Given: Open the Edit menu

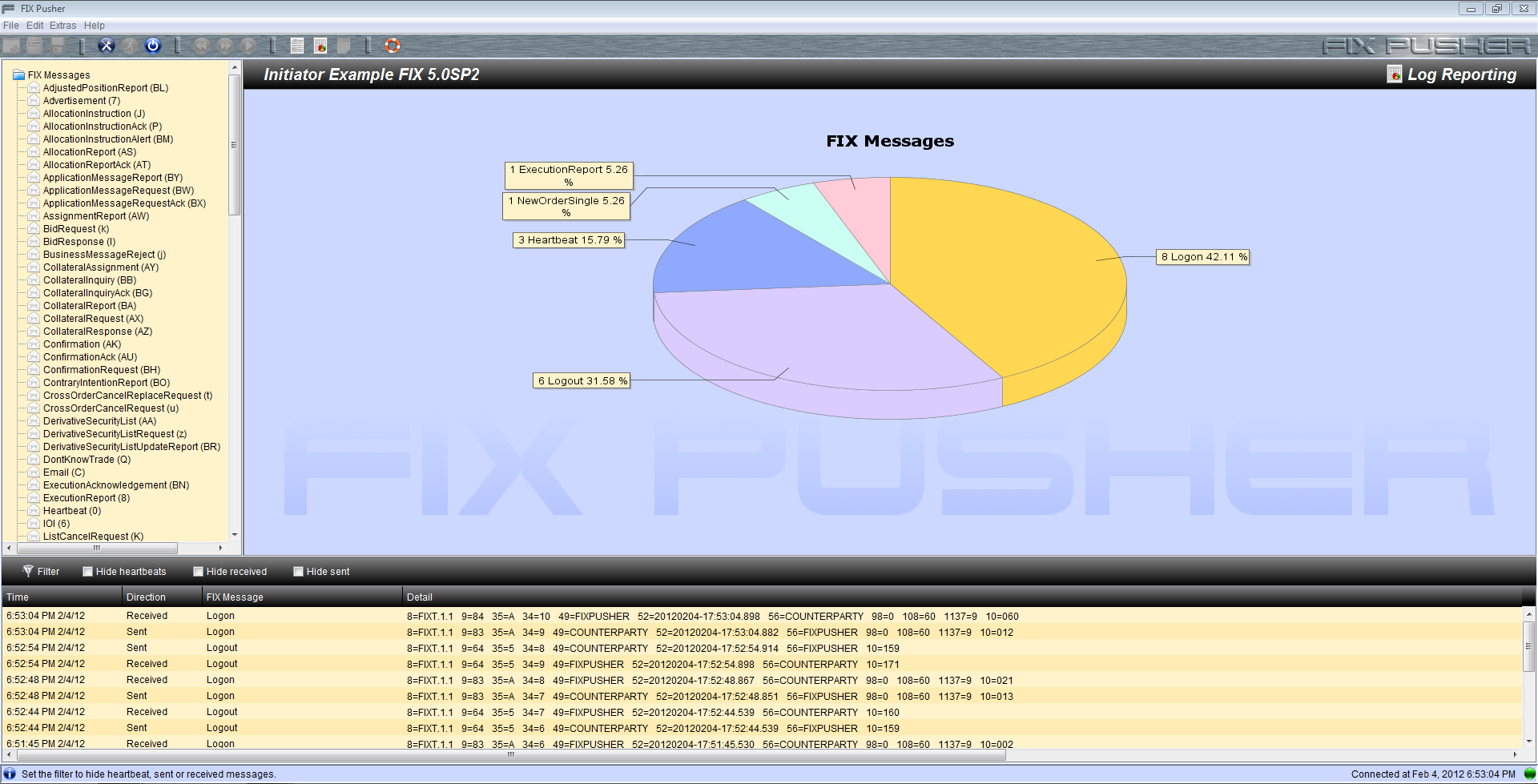Looking at the screenshot, I should point(34,26).
